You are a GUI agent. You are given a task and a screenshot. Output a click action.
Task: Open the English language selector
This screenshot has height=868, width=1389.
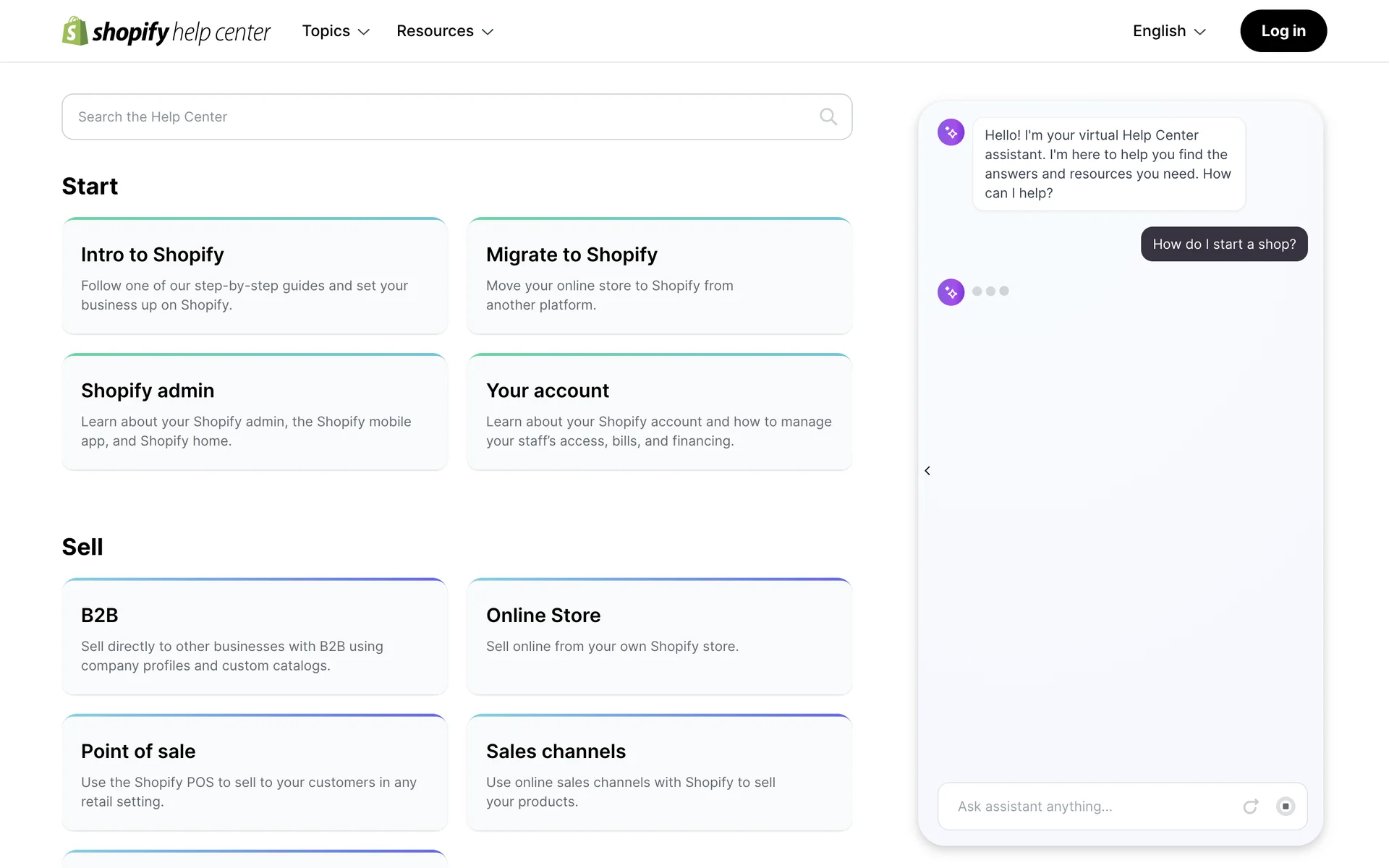1169,31
